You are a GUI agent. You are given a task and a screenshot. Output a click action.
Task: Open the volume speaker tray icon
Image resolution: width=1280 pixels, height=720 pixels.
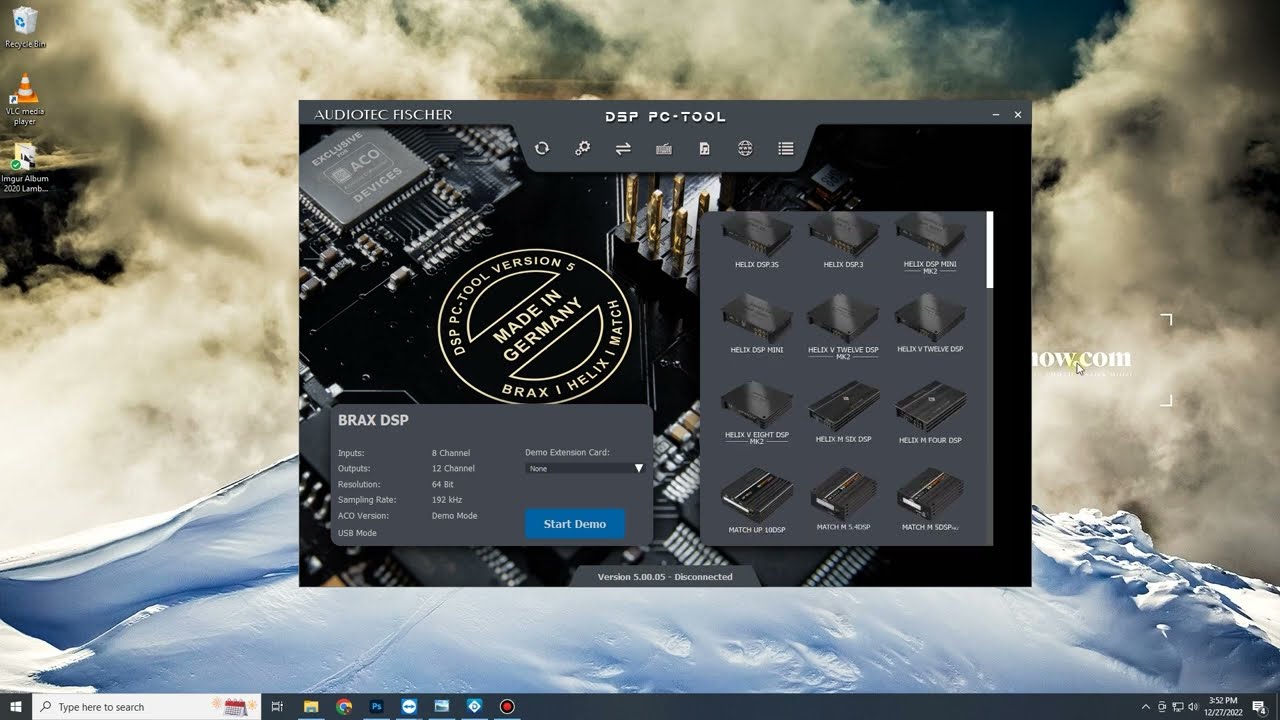coord(1194,707)
